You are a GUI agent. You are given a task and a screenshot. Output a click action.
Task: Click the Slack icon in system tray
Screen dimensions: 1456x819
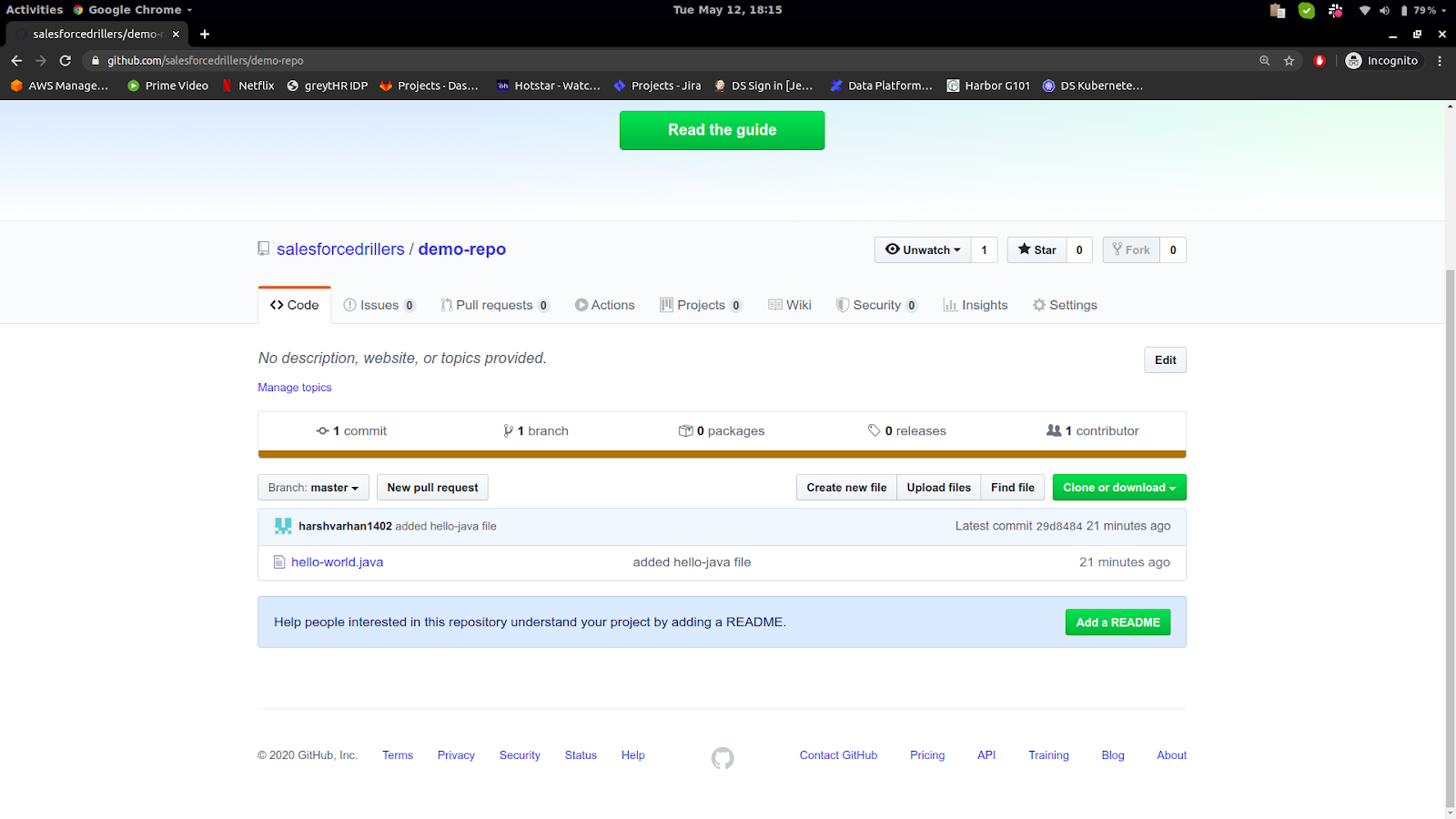1335,10
